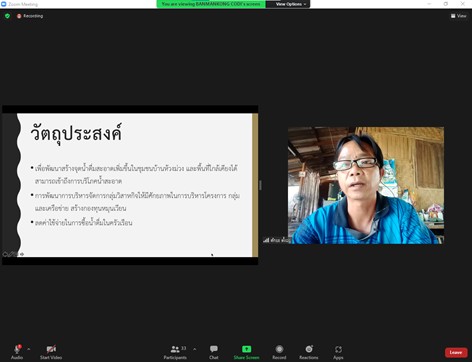This screenshot has width=472, height=362.
Task: Change layout with View button
Action: [x=459, y=16]
